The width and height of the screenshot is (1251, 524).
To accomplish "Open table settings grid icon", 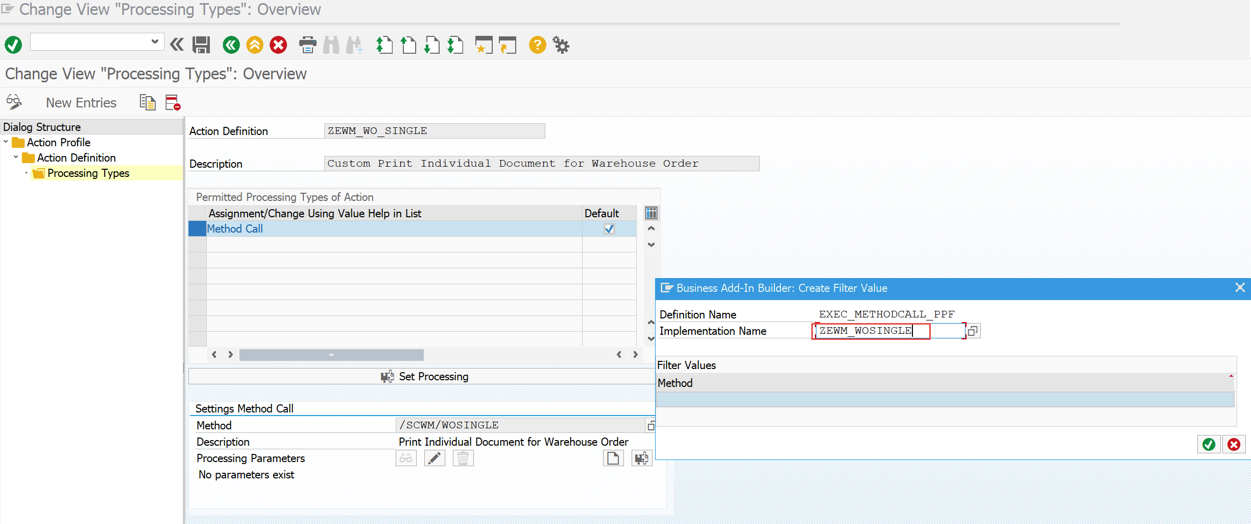I will pyautogui.click(x=651, y=213).
